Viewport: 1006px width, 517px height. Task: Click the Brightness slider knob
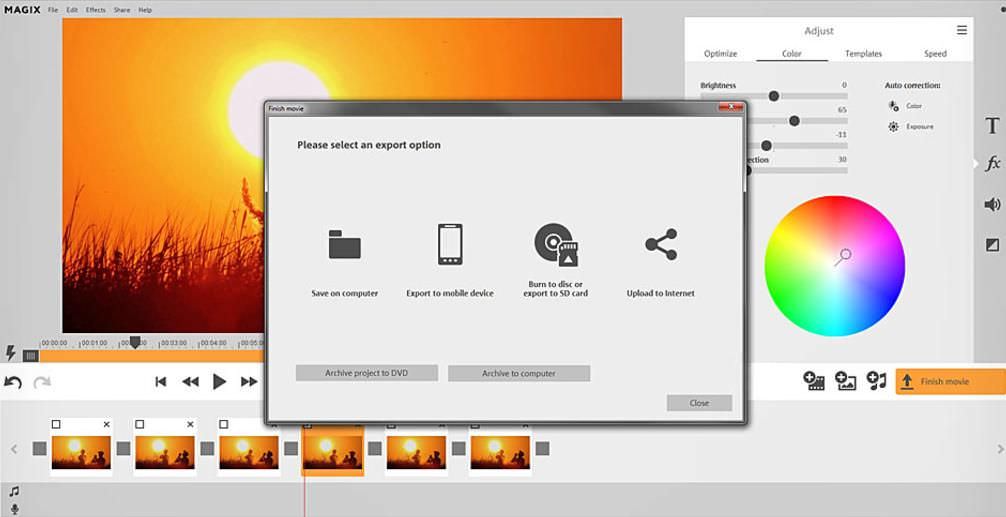click(x=774, y=96)
